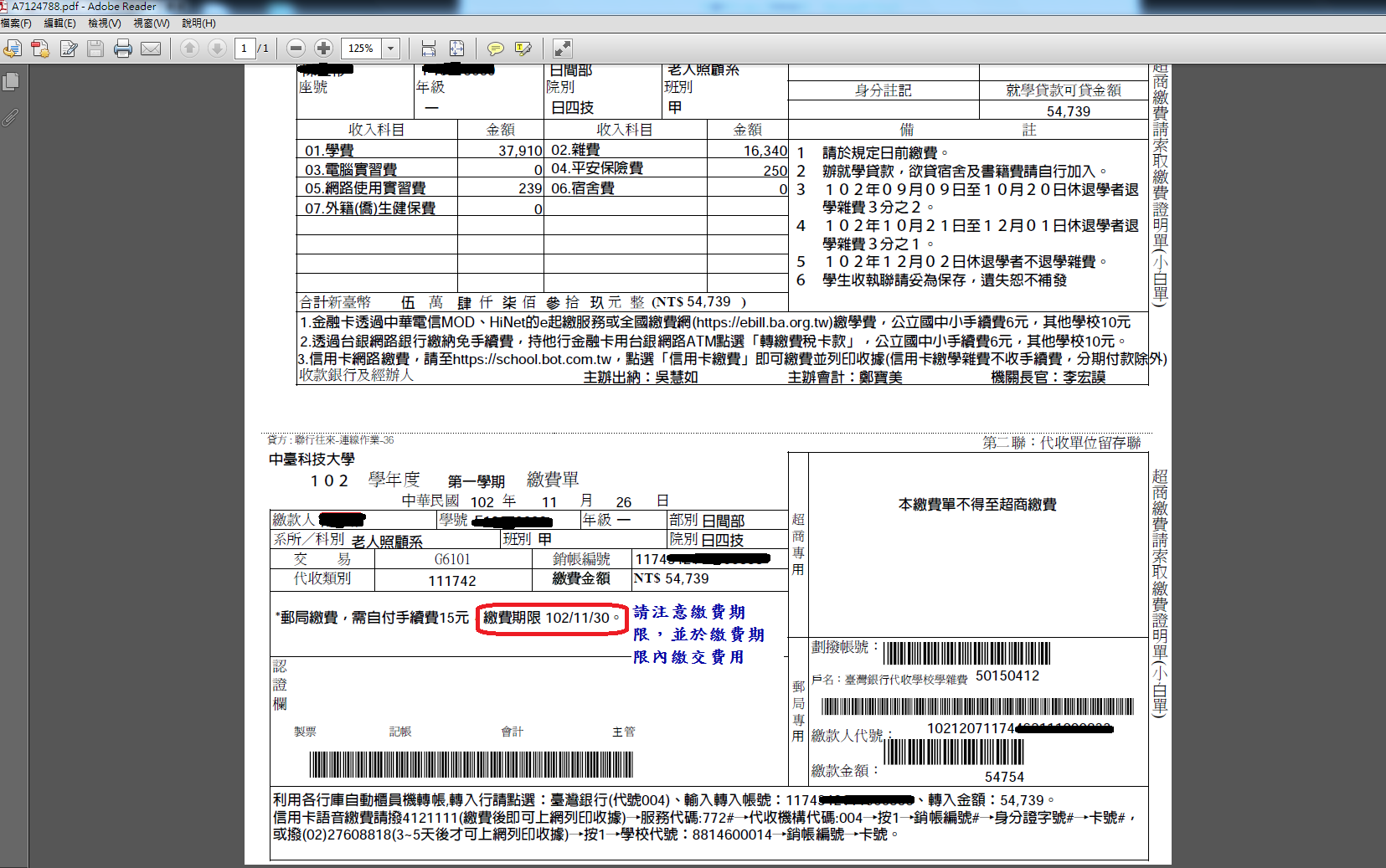Click the 16,340 miscellaneous fee amount
The height and width of the screenshot is (868, 1386).
[765, 151]
